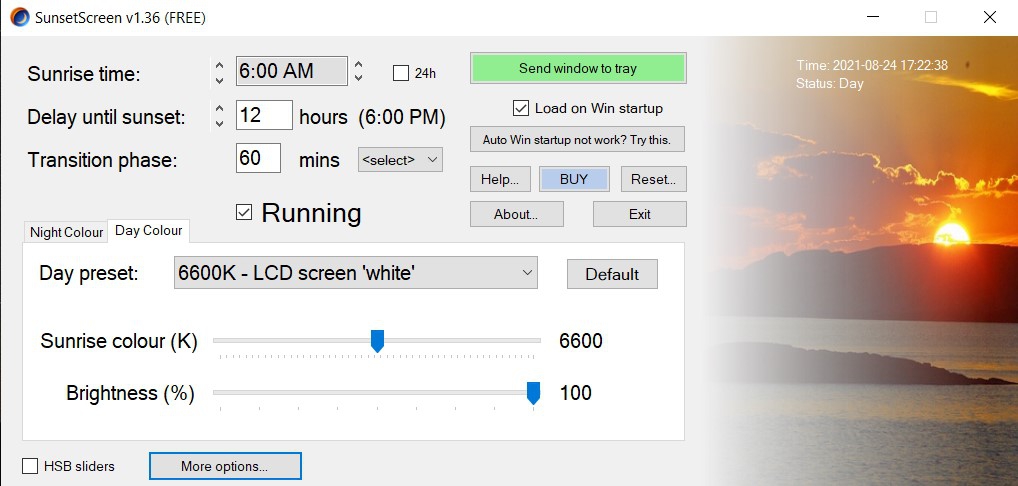This screenshot has width=1018, height=486.
Task: Decrease sunrise hour with left down arrow
Action: point(219,80)
